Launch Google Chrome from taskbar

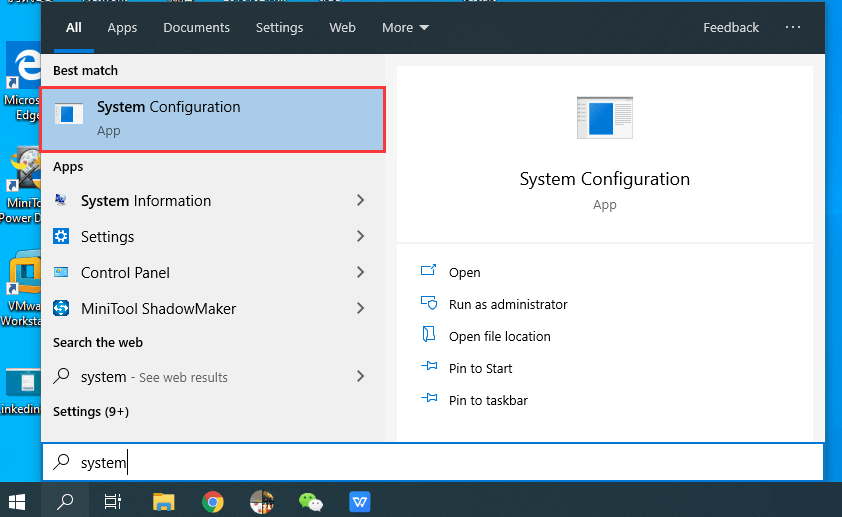(212, 501)
